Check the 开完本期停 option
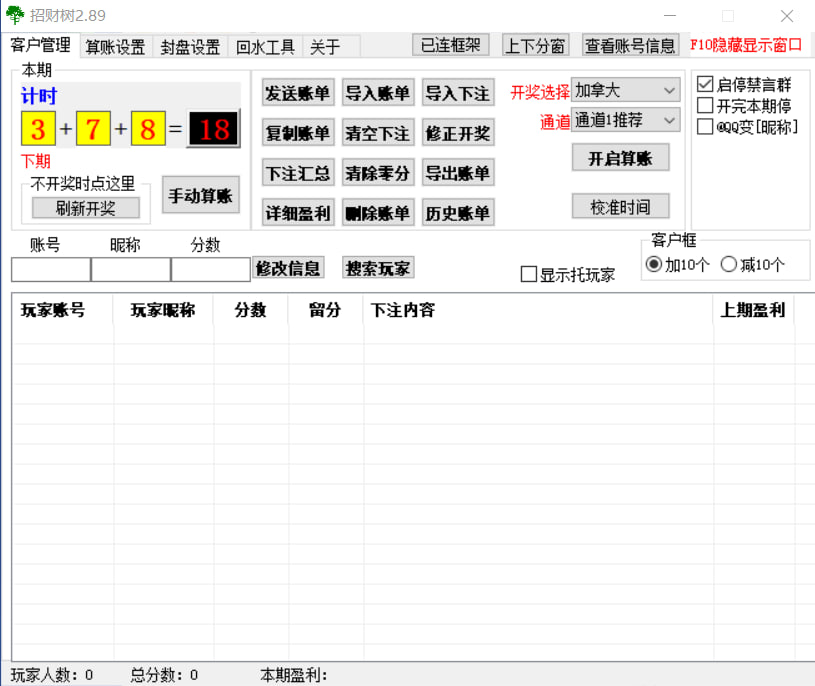 [705, 106]
